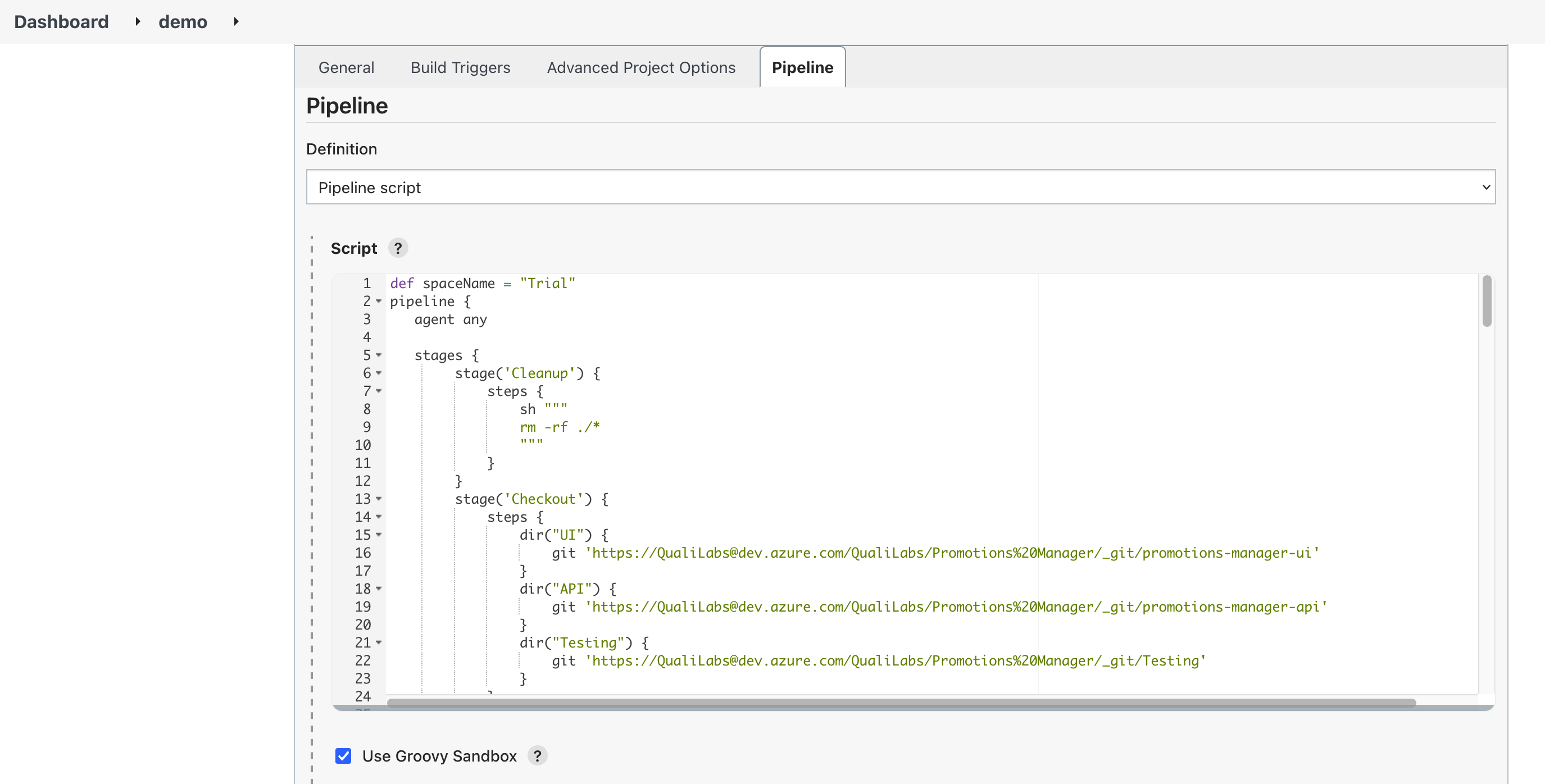Image resolution: width=1545 pixels, height=784 pixels.
Task: Click the stage('Cleanup') code text
Action: [527, 373]
